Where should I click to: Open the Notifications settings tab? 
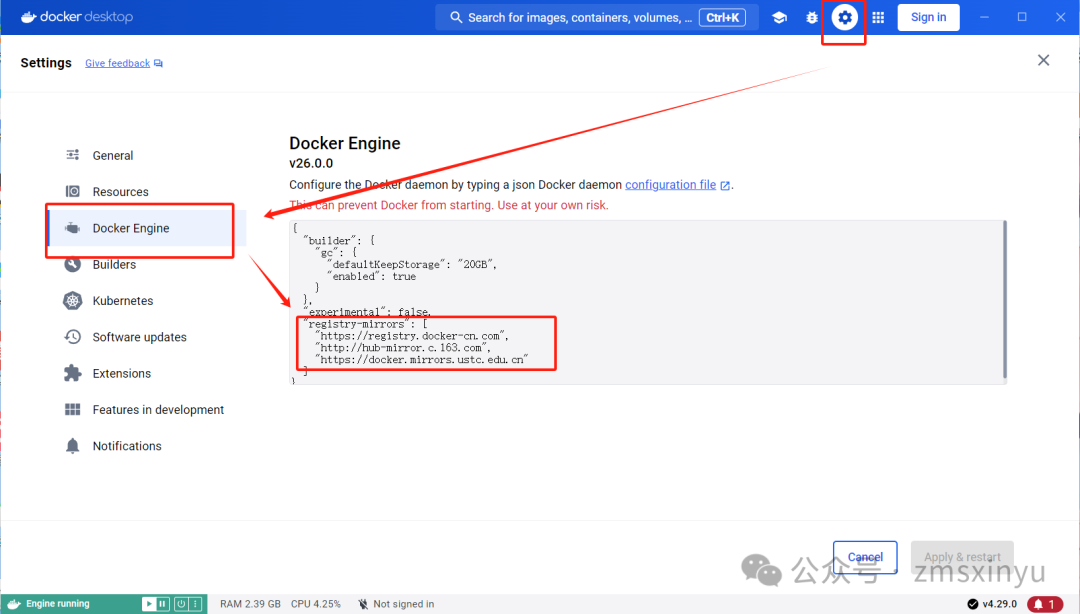point(147,446)
